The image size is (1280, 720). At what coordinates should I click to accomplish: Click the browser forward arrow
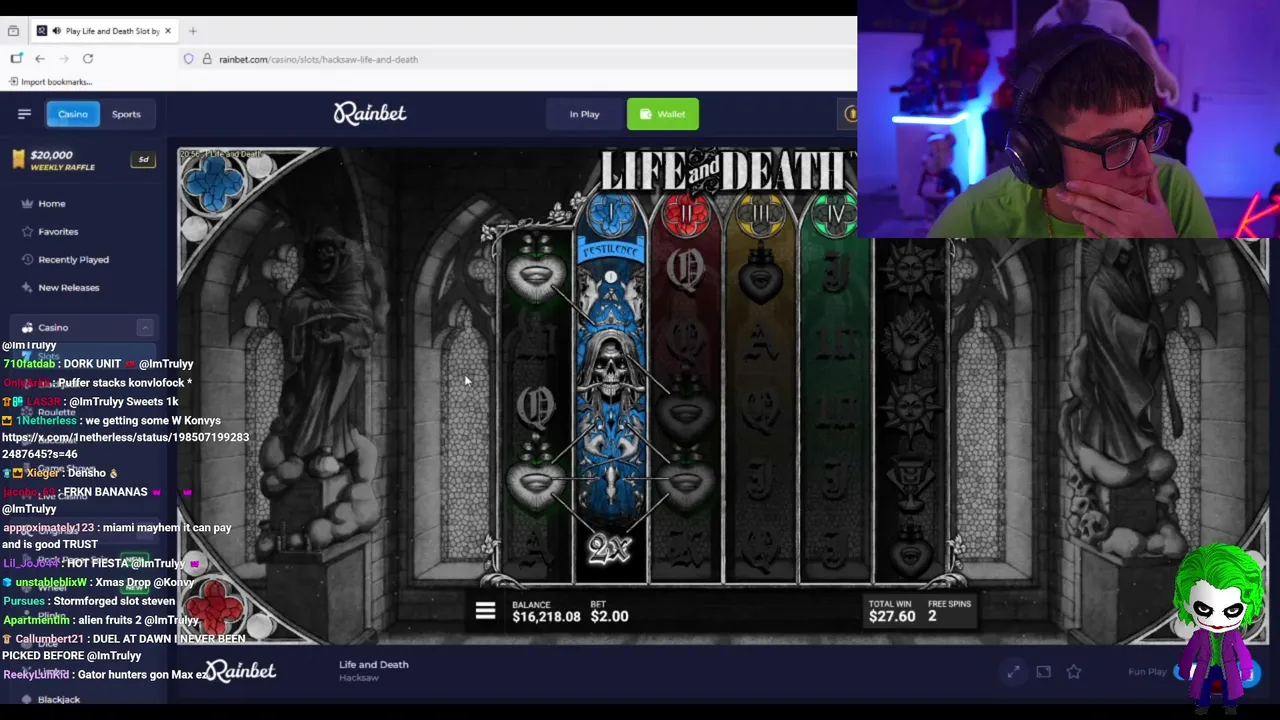pos(64,59)
